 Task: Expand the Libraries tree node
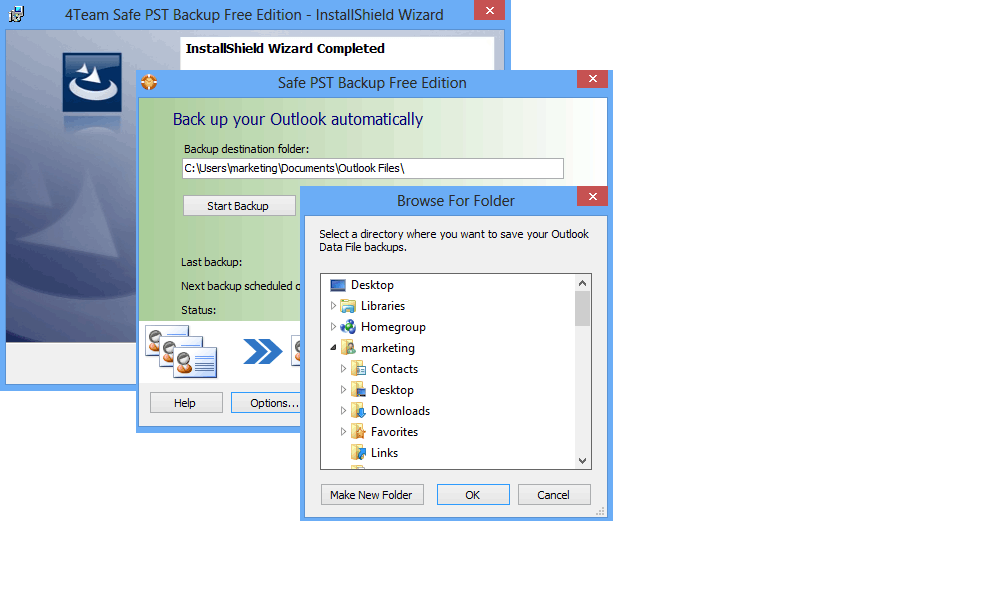pyautogui.click(x=333, y=306)
